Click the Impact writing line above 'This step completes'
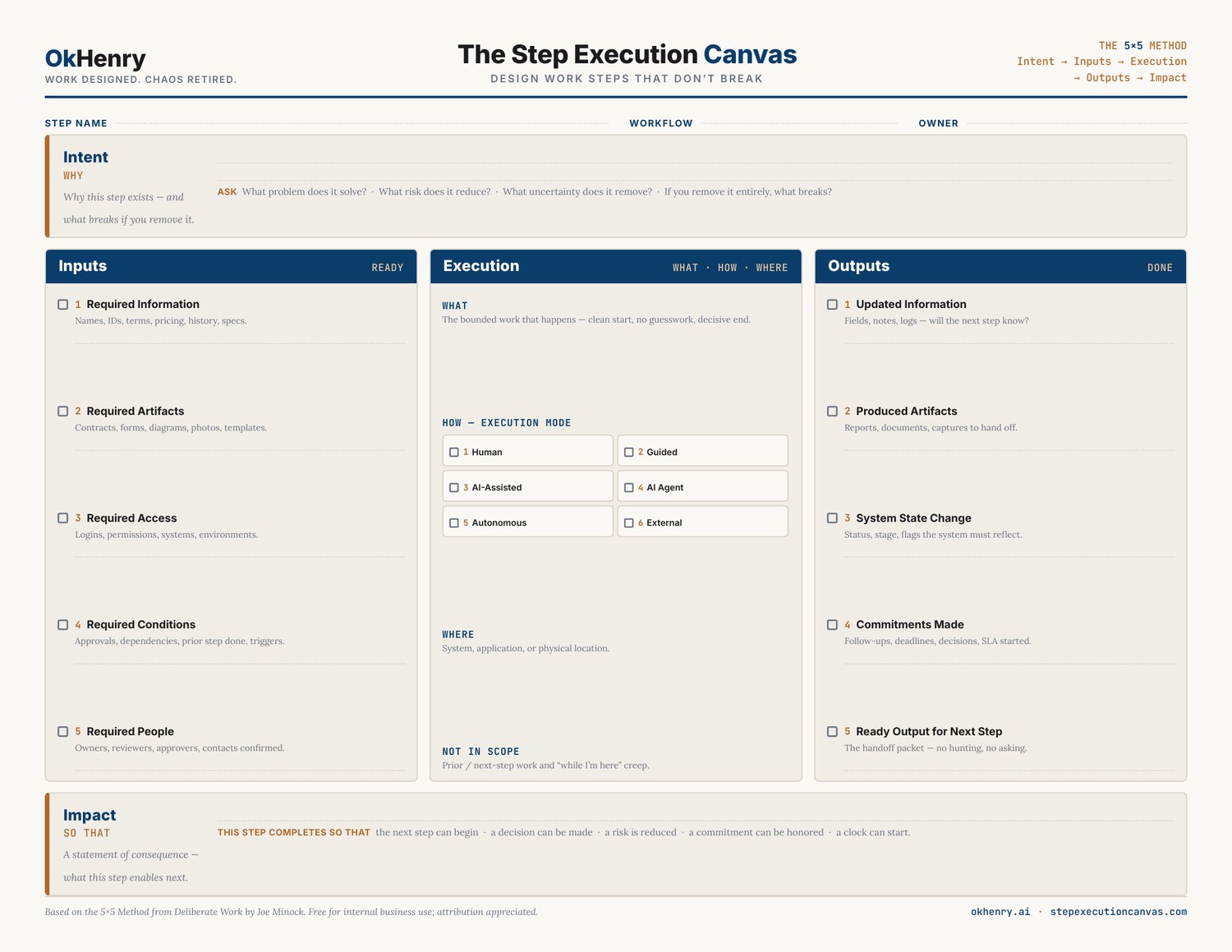Image resolution: width=1232 pixels, height=952 pixels. point(695,820)
